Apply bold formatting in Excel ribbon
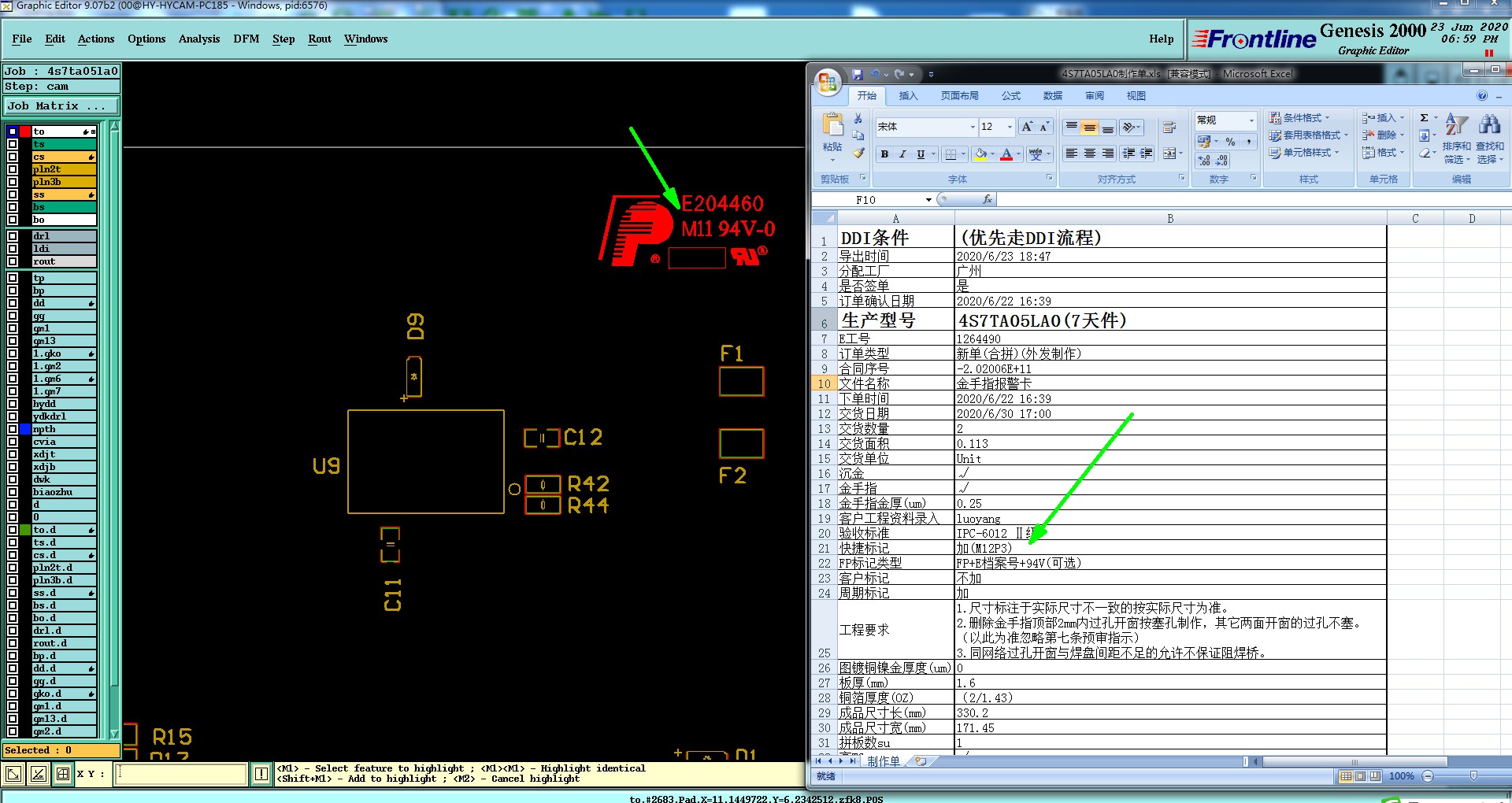The height and width of the screenshot is (803, 1512). [884, 154]
